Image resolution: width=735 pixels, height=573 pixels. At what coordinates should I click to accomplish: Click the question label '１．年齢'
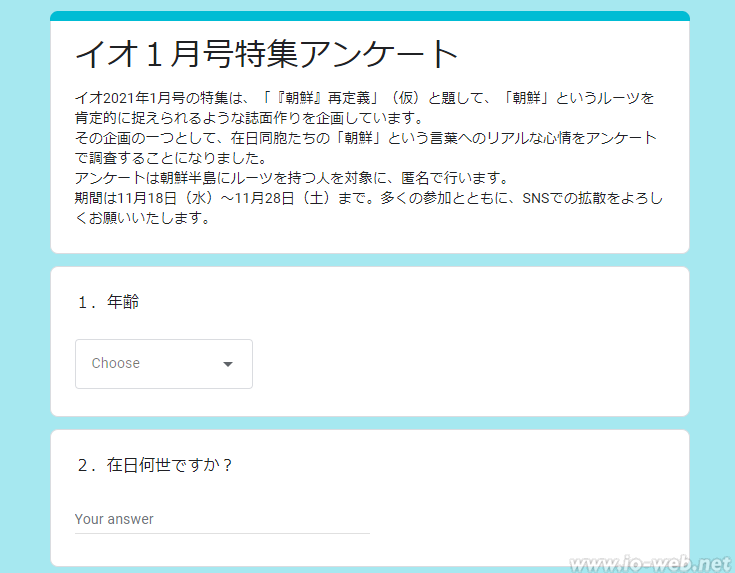[108, 302]
